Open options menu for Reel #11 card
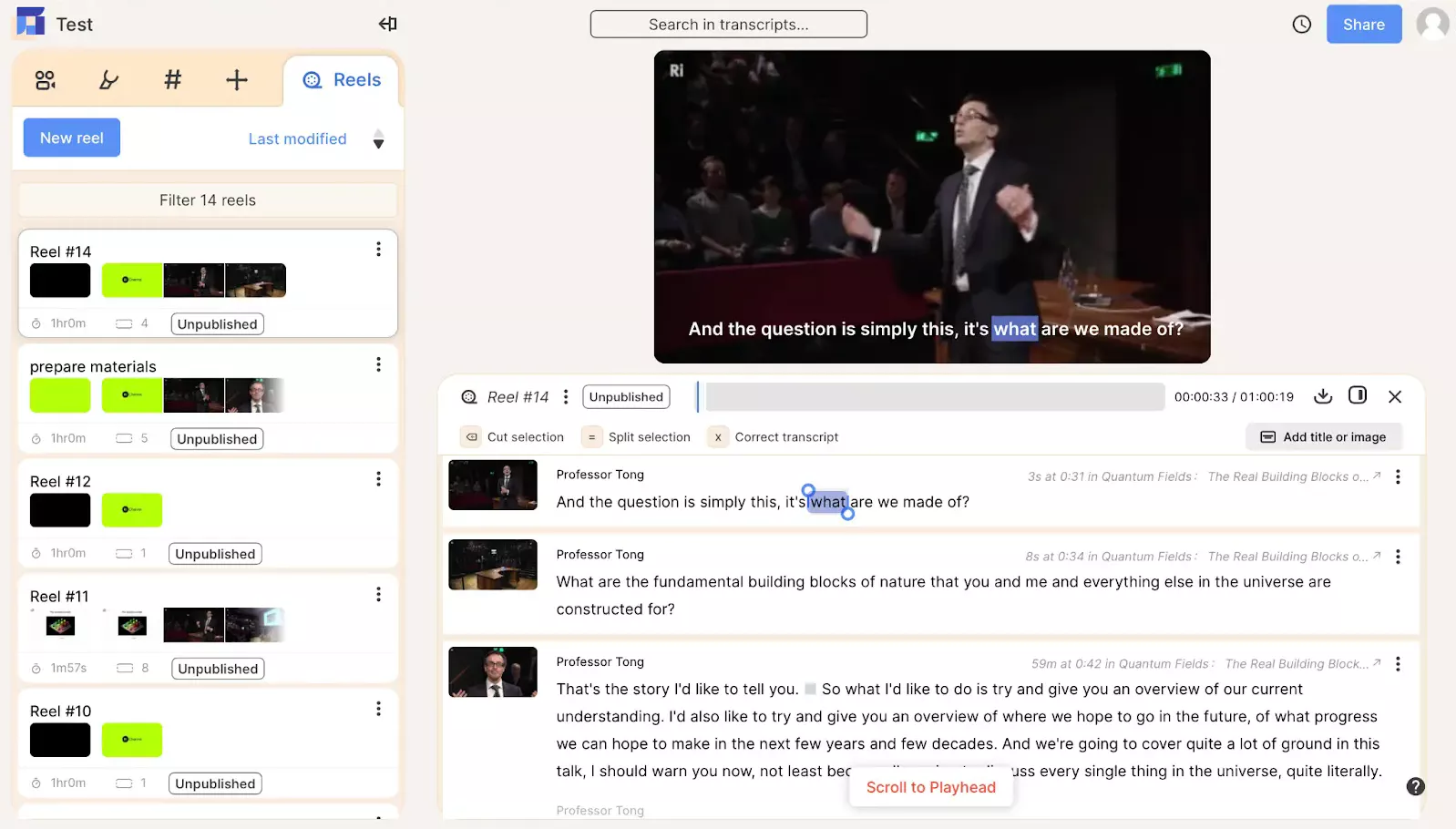The image size is (1456, 829). click(378, 594)
